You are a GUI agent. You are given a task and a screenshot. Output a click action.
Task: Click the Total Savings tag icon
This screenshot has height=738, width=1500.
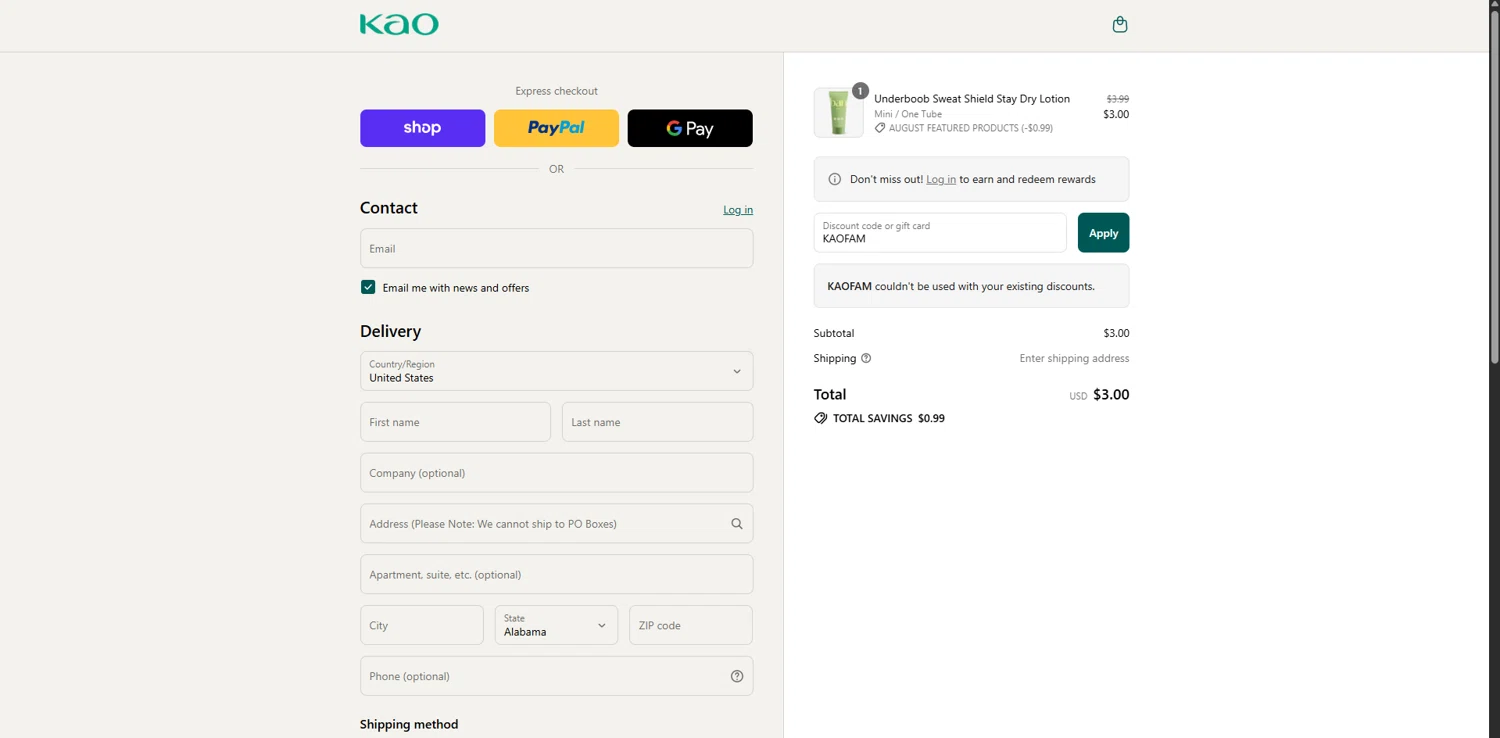(x=821, y=418)
